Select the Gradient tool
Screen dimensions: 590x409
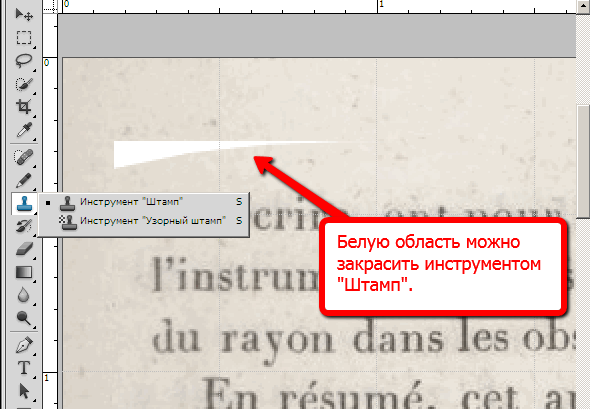click(x=24, y=272)
